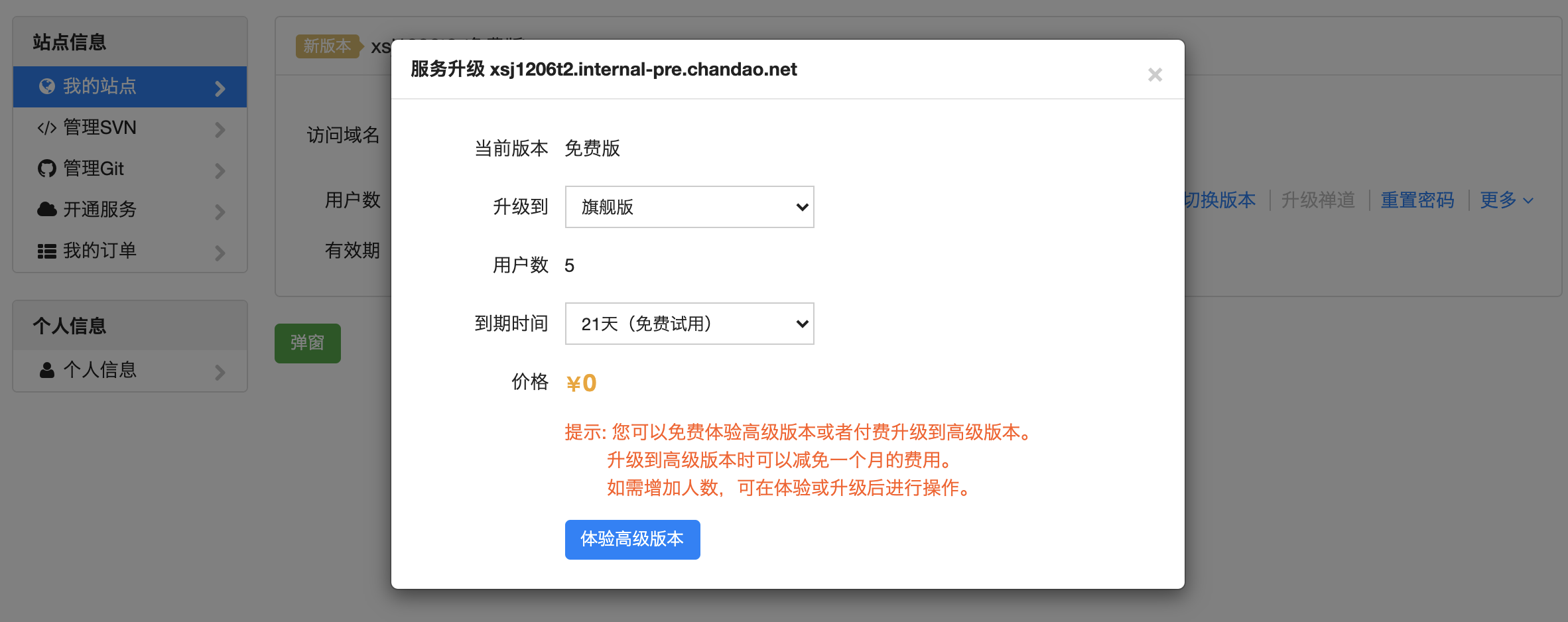
Task: Click the user icon beside 个人信息
Action: click(46, 370)
